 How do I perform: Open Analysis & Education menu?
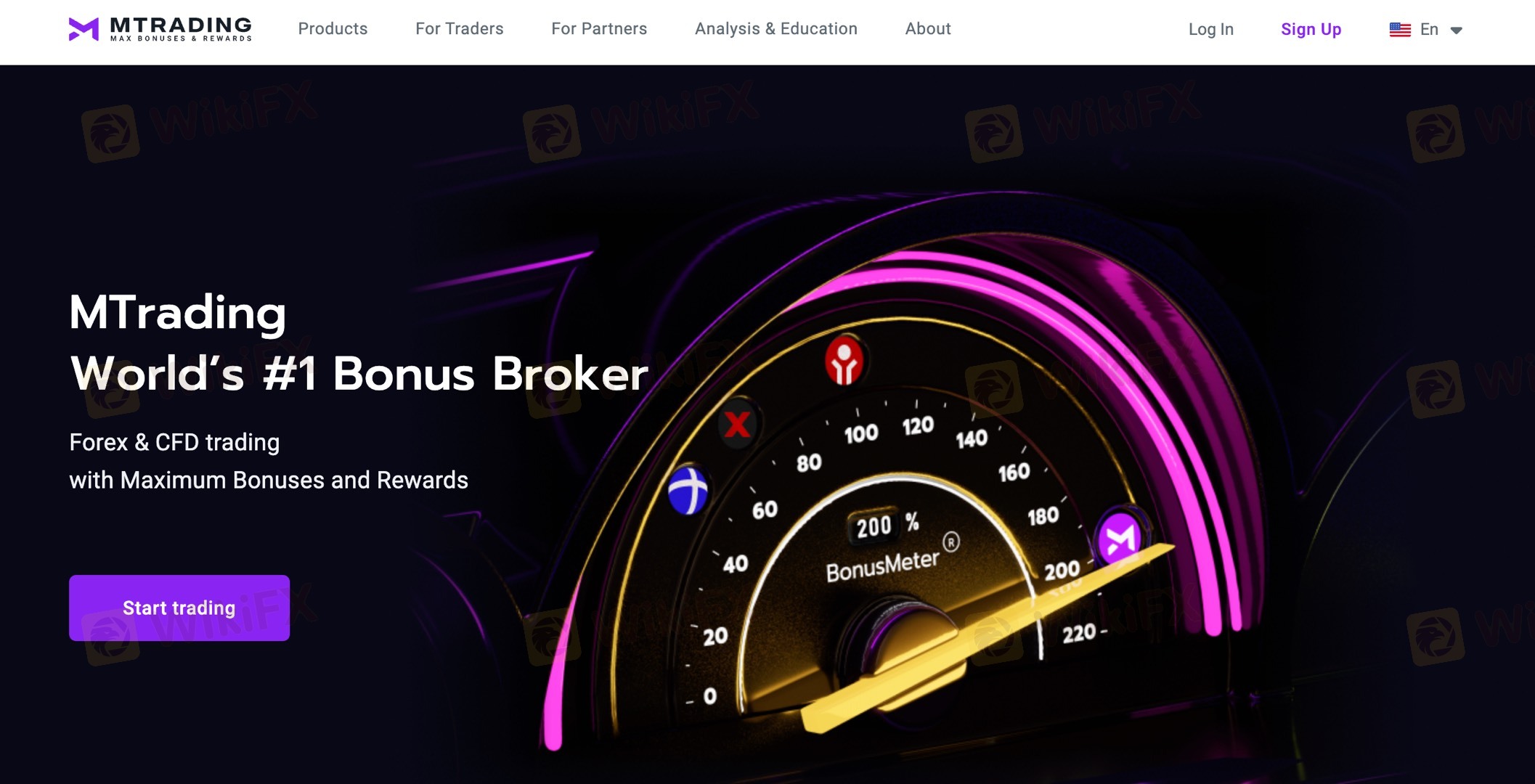tap(775, 29)
